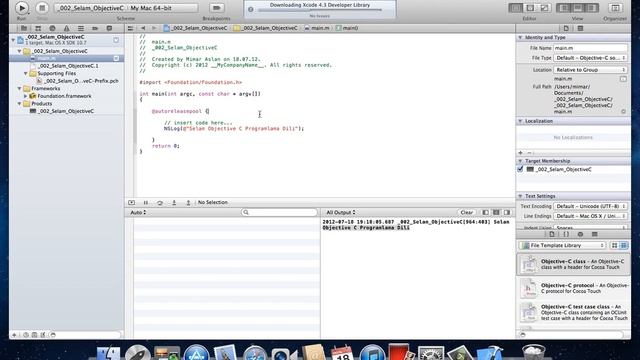Stop the running task with Stop button
The height and width of the screenshot is (360, 640).
pos(42,8)
